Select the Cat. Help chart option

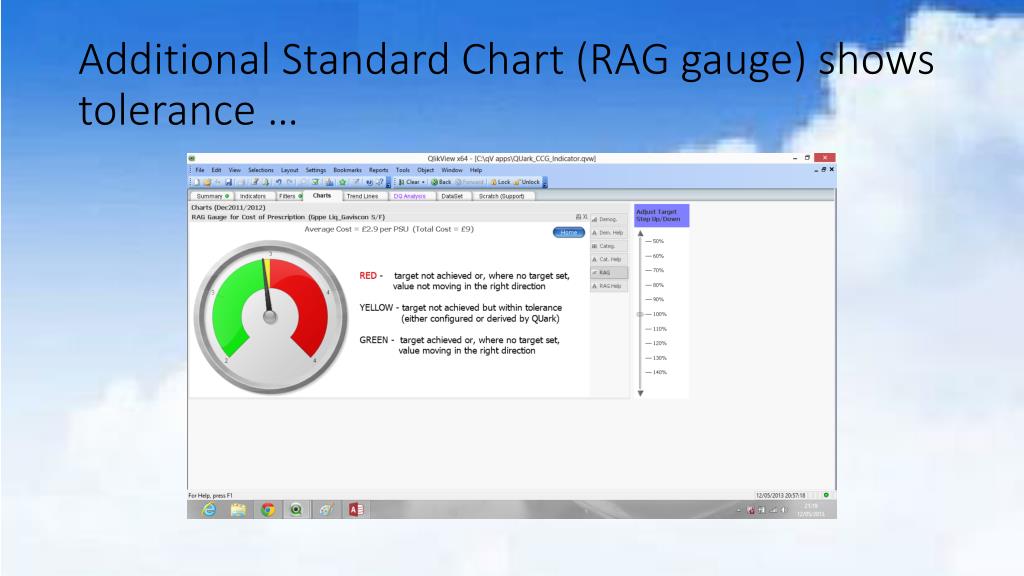609,259
